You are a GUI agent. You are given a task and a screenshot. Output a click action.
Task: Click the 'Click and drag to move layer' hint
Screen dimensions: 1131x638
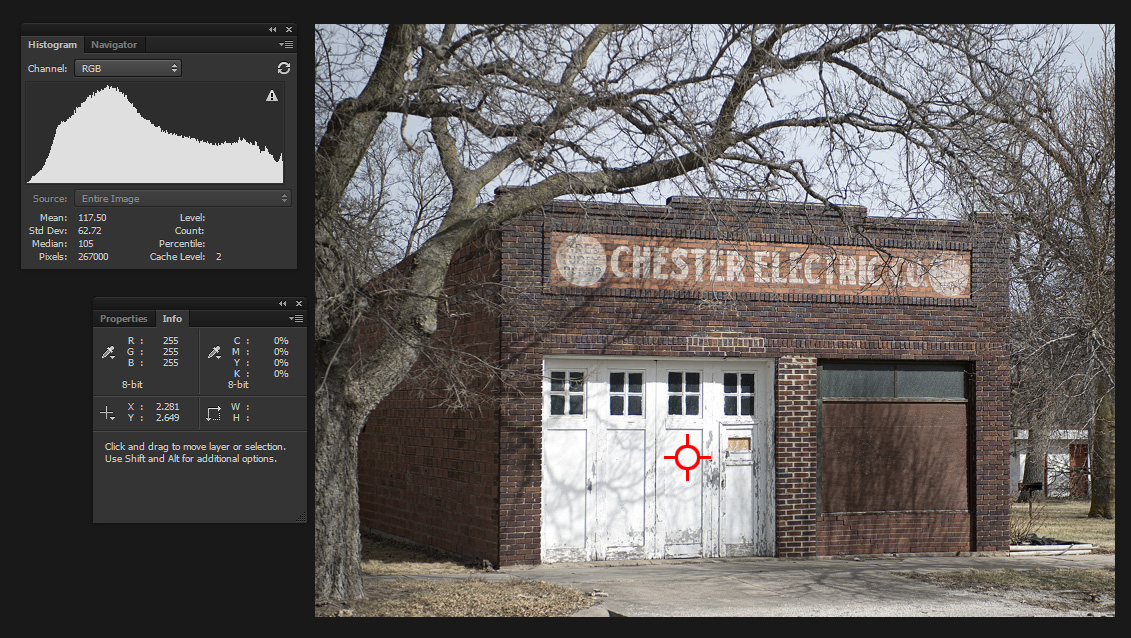pos(195,447)
